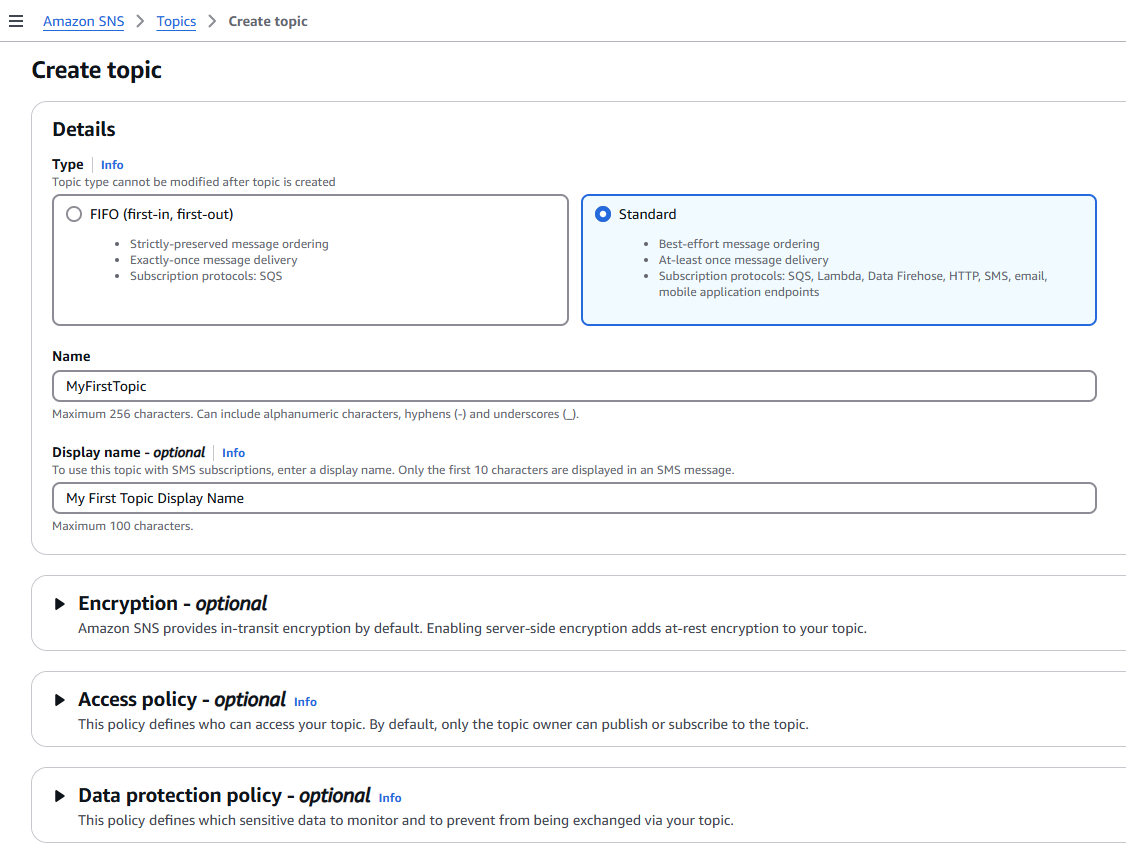Click 'Topic type cannot be modified' note

click(194, 182)
